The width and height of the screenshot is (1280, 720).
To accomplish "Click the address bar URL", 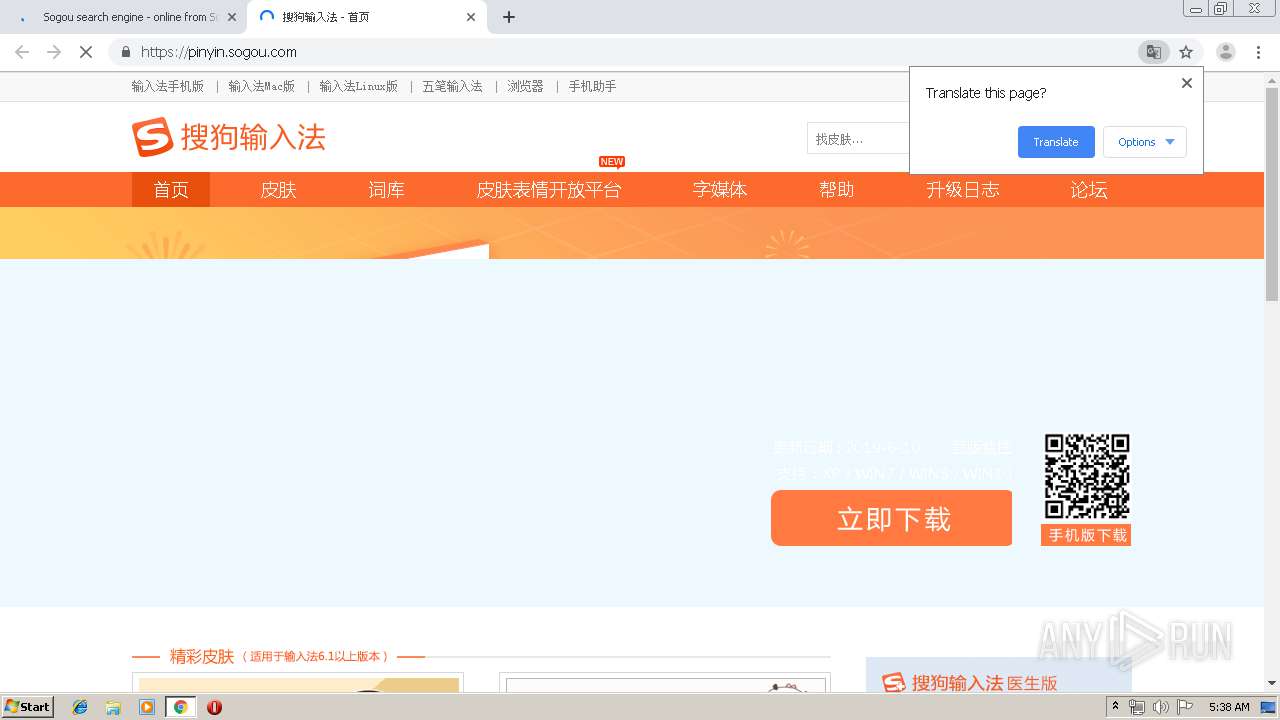I will tap(218, 52).
